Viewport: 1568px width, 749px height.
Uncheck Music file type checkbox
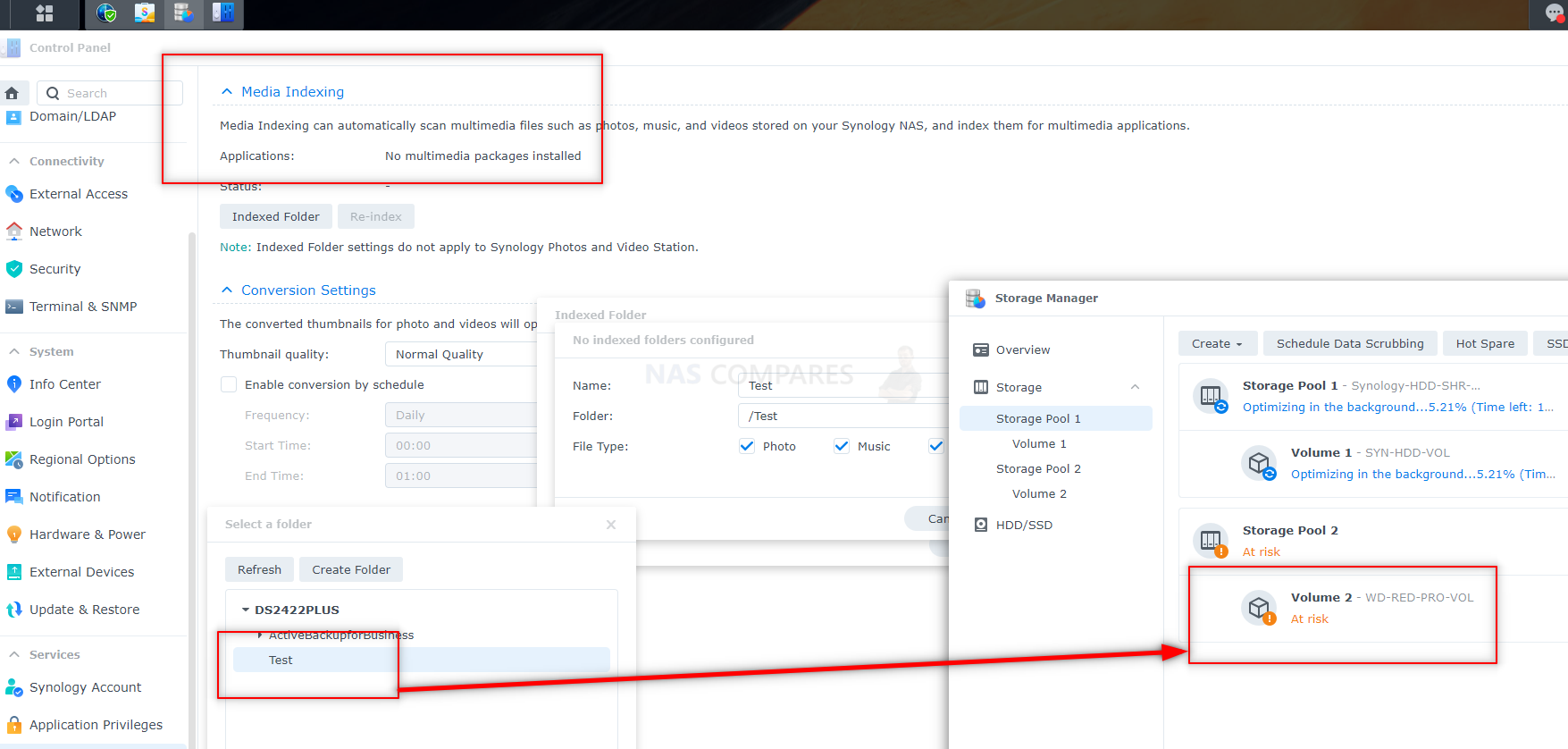(842, 446)
